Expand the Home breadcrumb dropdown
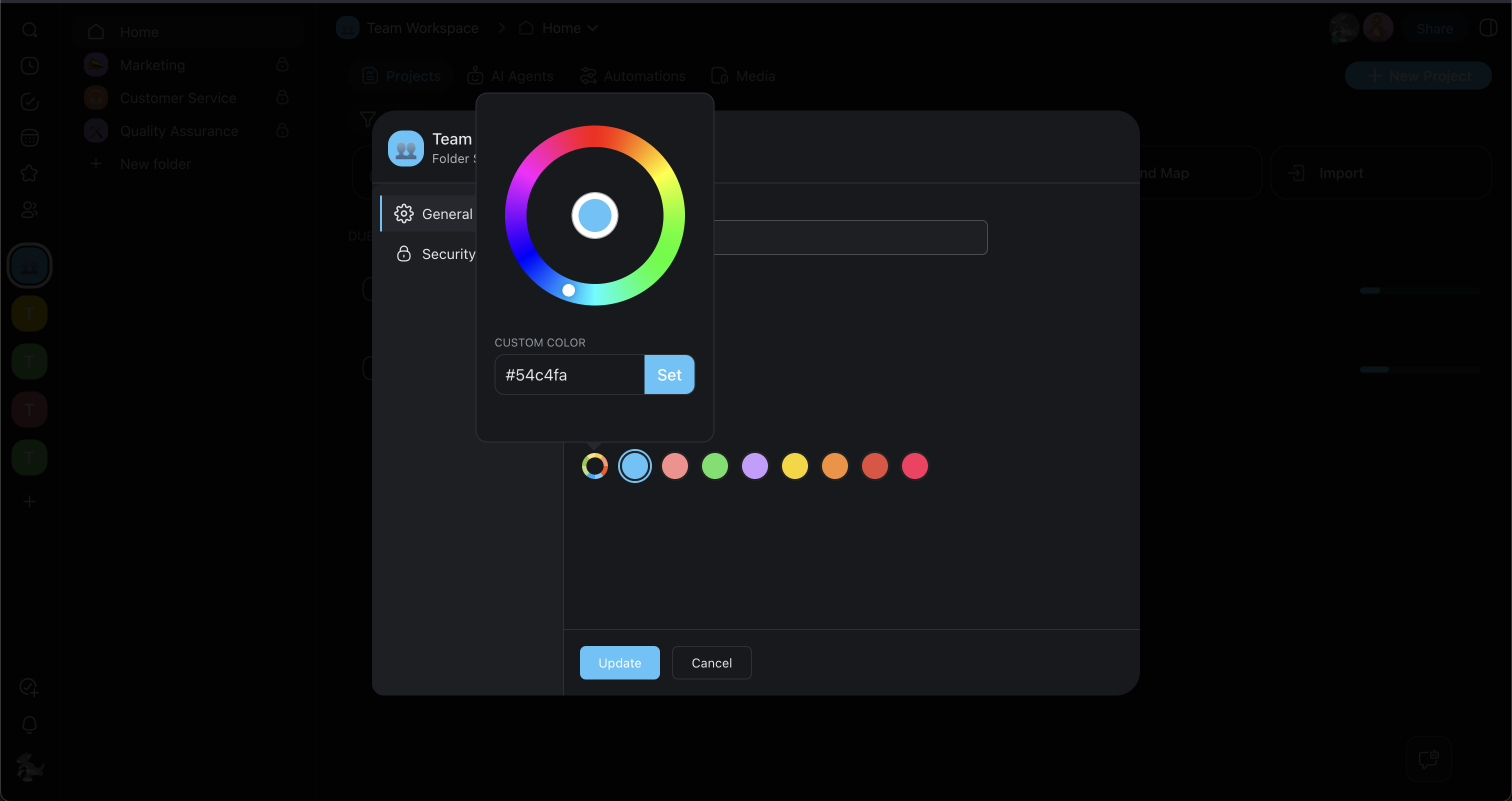 coord(592,28)
